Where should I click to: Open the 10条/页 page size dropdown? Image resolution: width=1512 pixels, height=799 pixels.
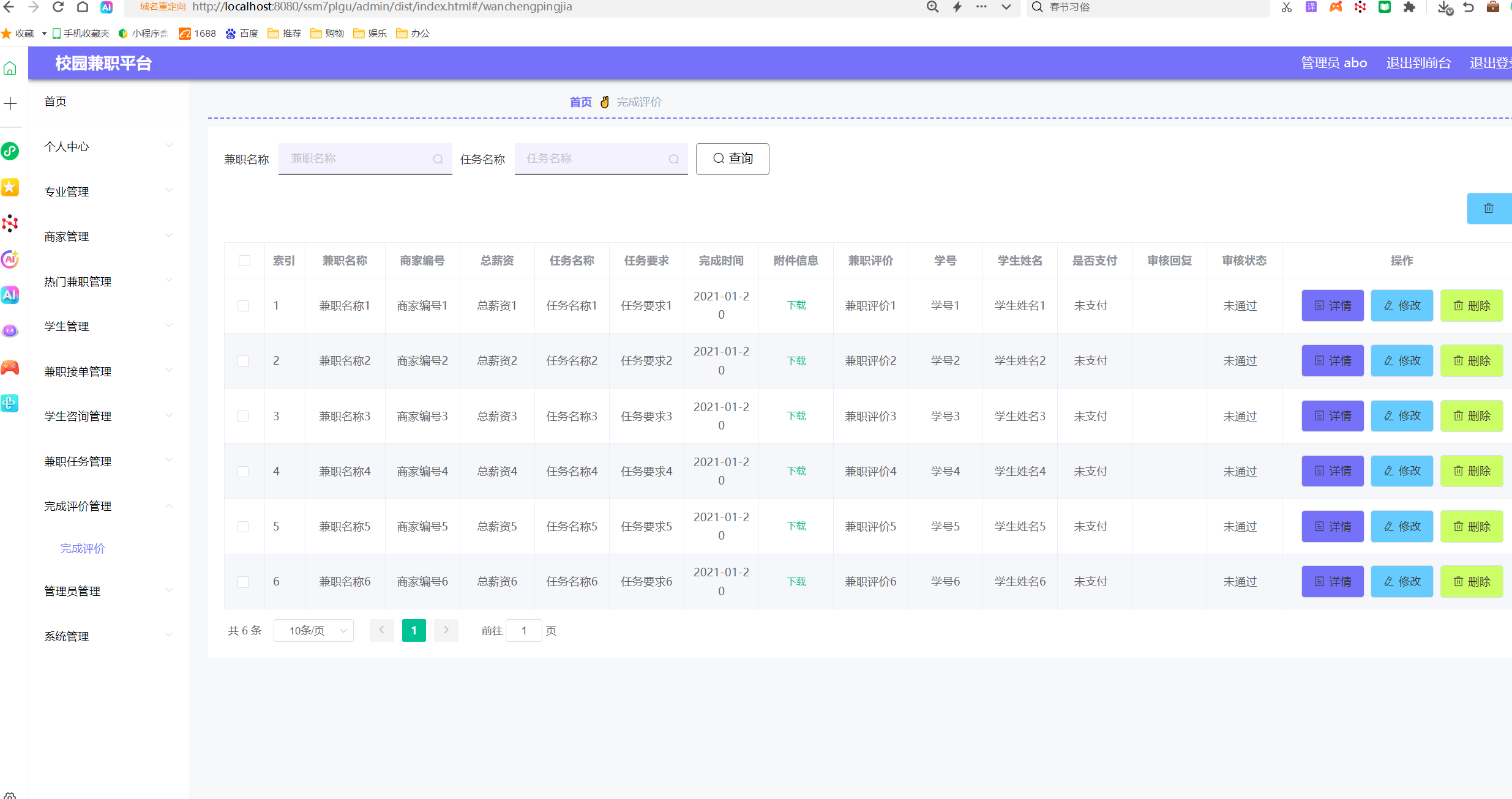313,631
